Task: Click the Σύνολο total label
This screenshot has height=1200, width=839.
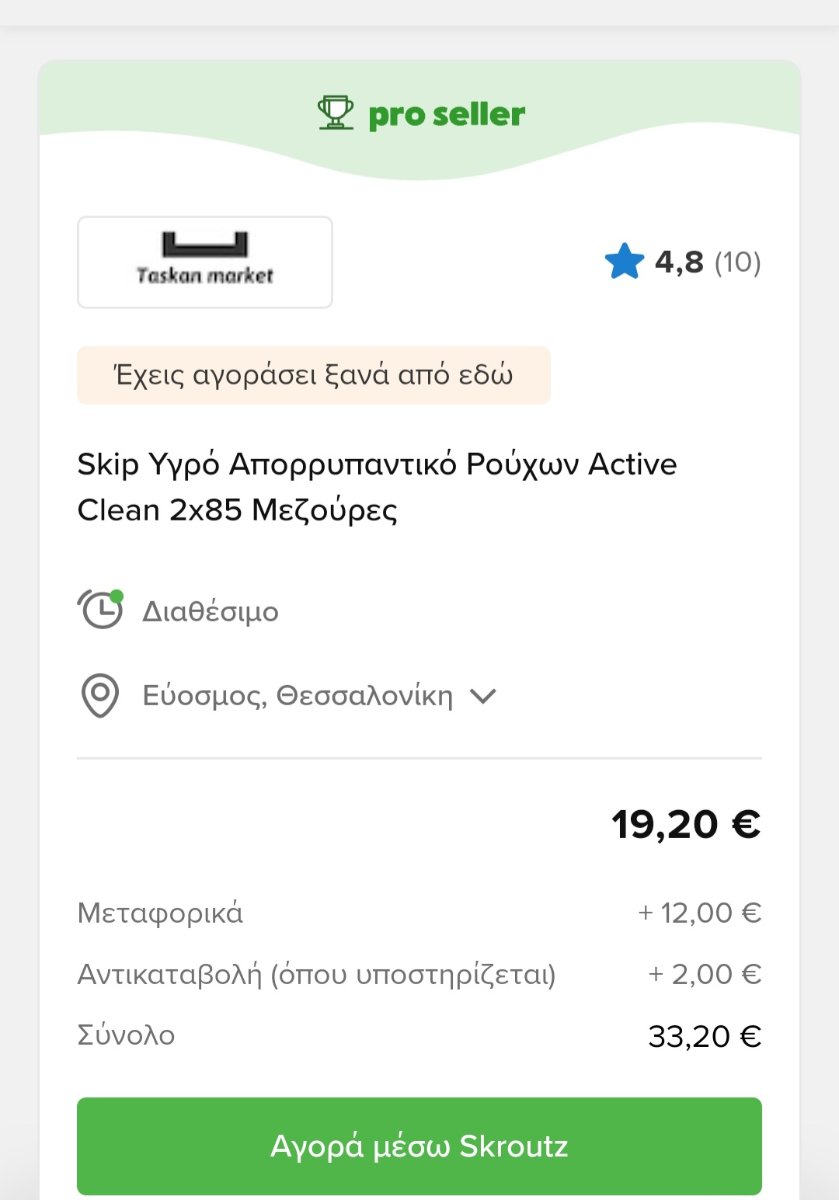Action: coord(126,1035)
